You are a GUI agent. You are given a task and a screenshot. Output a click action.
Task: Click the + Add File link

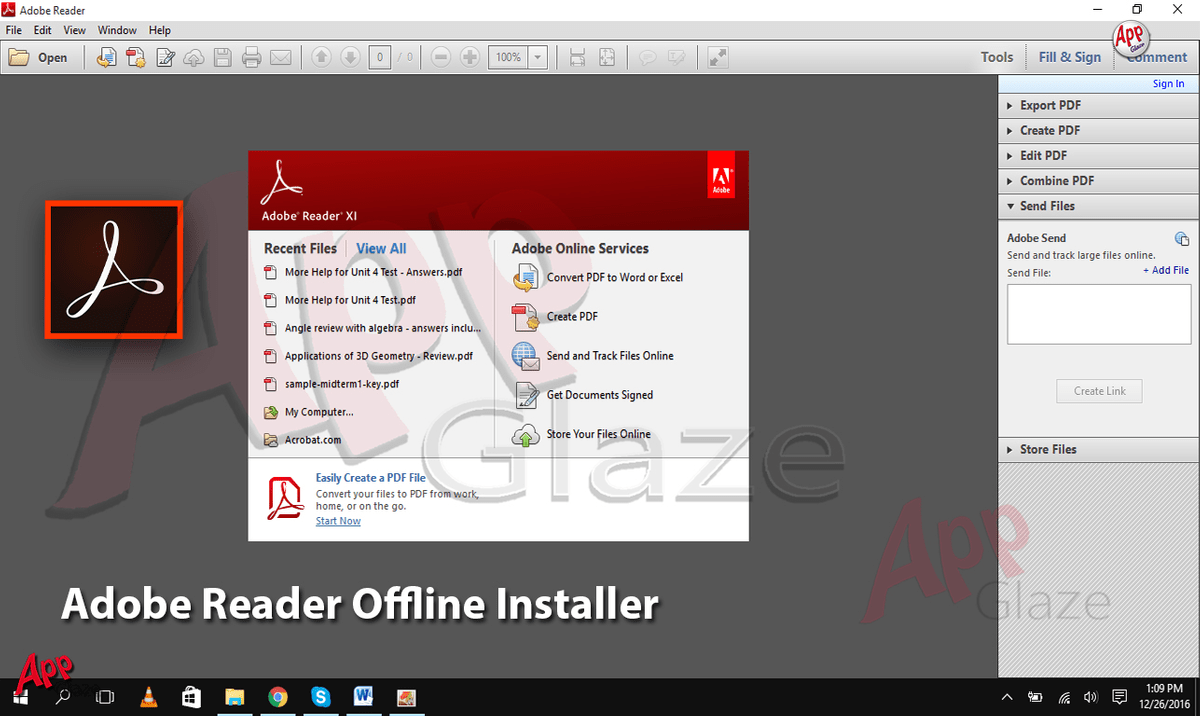click(1166, 270)
